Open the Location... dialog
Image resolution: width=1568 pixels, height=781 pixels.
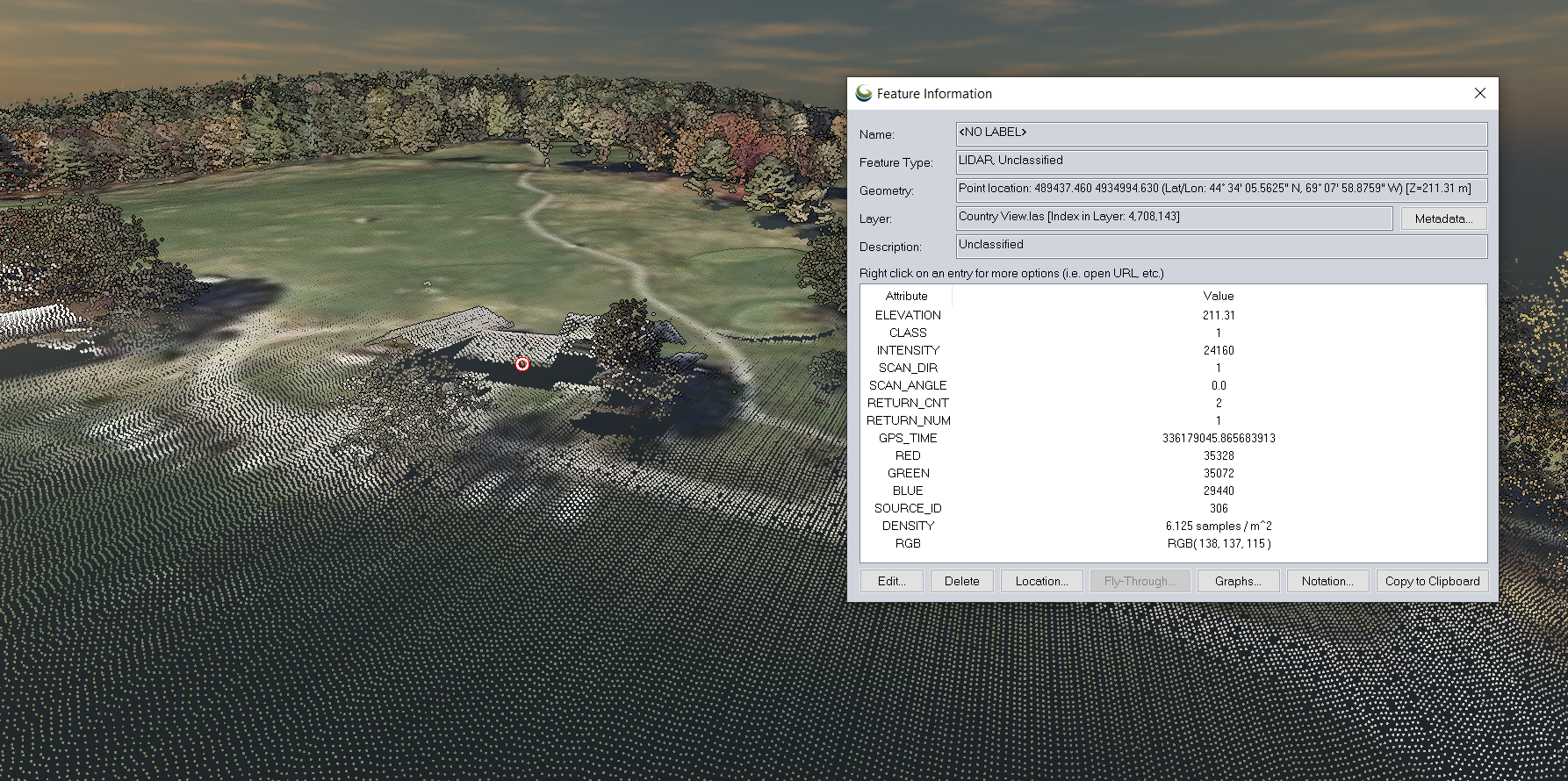click(x=1041, y=581)
